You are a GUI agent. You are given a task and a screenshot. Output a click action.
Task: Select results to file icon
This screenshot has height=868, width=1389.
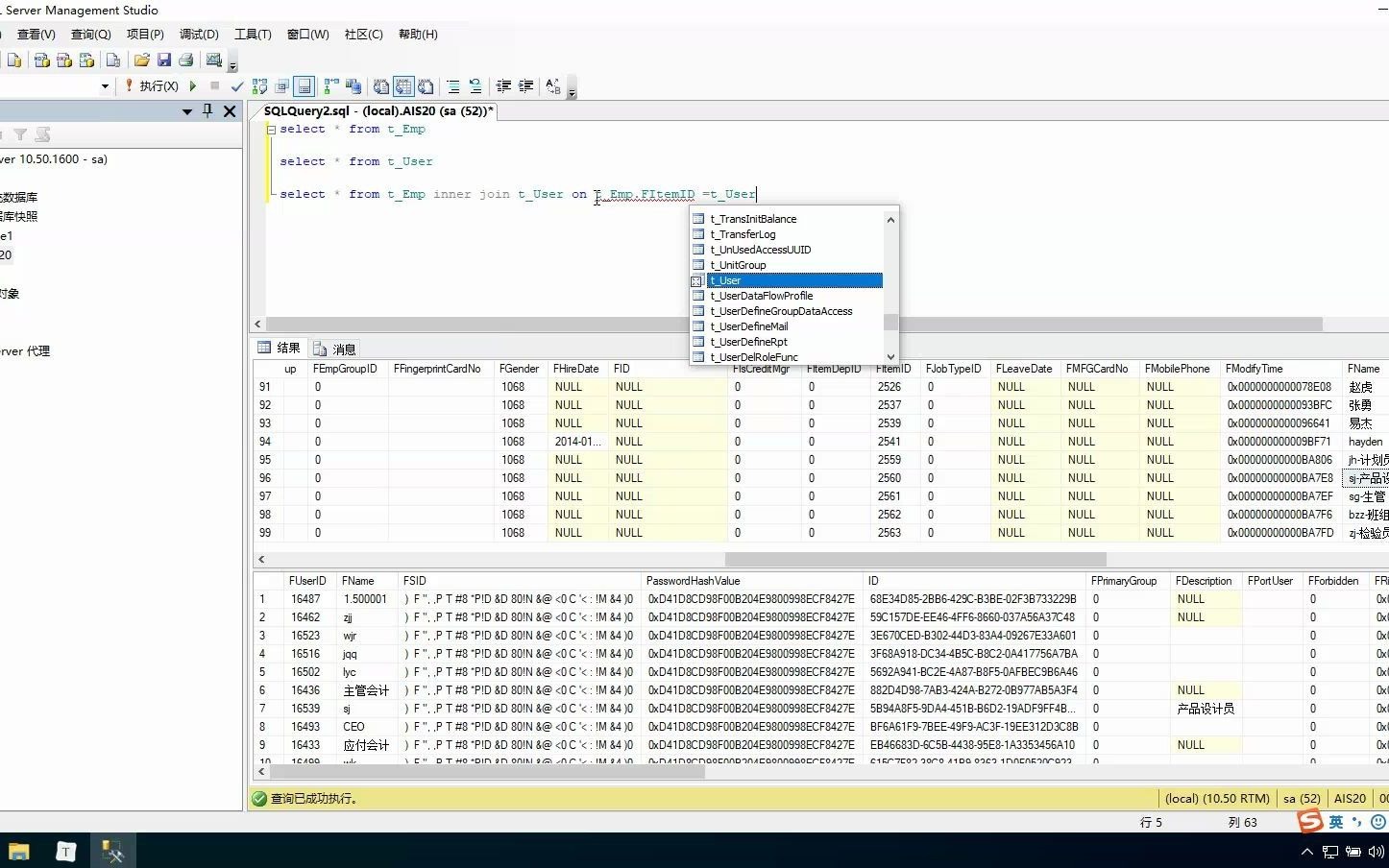tap(426, 86)
